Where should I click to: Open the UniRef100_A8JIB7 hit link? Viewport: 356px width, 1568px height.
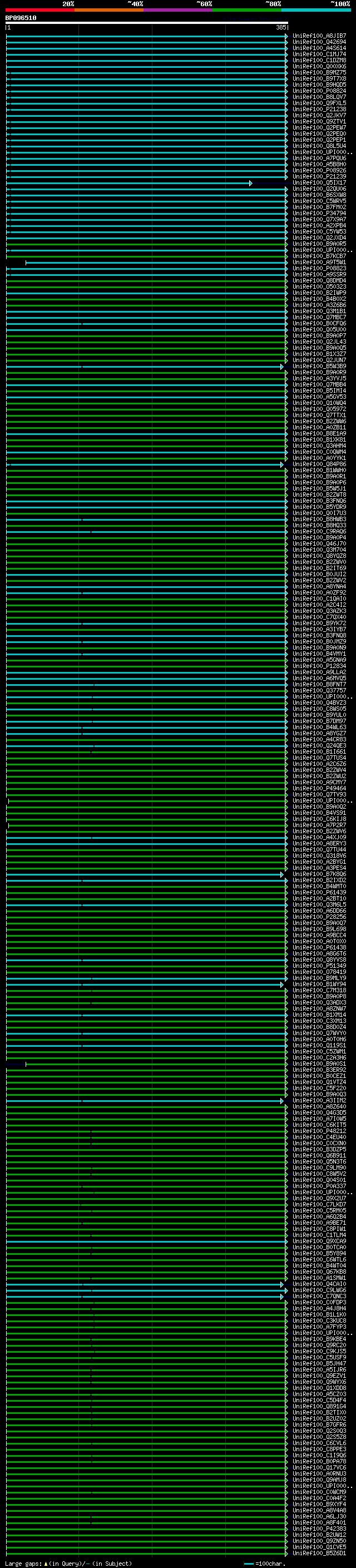tap(319, 36)
